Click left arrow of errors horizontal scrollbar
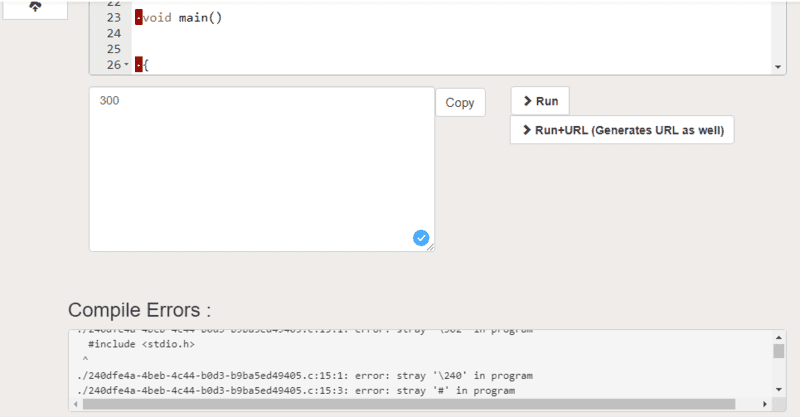 click(x=76, y=405)
